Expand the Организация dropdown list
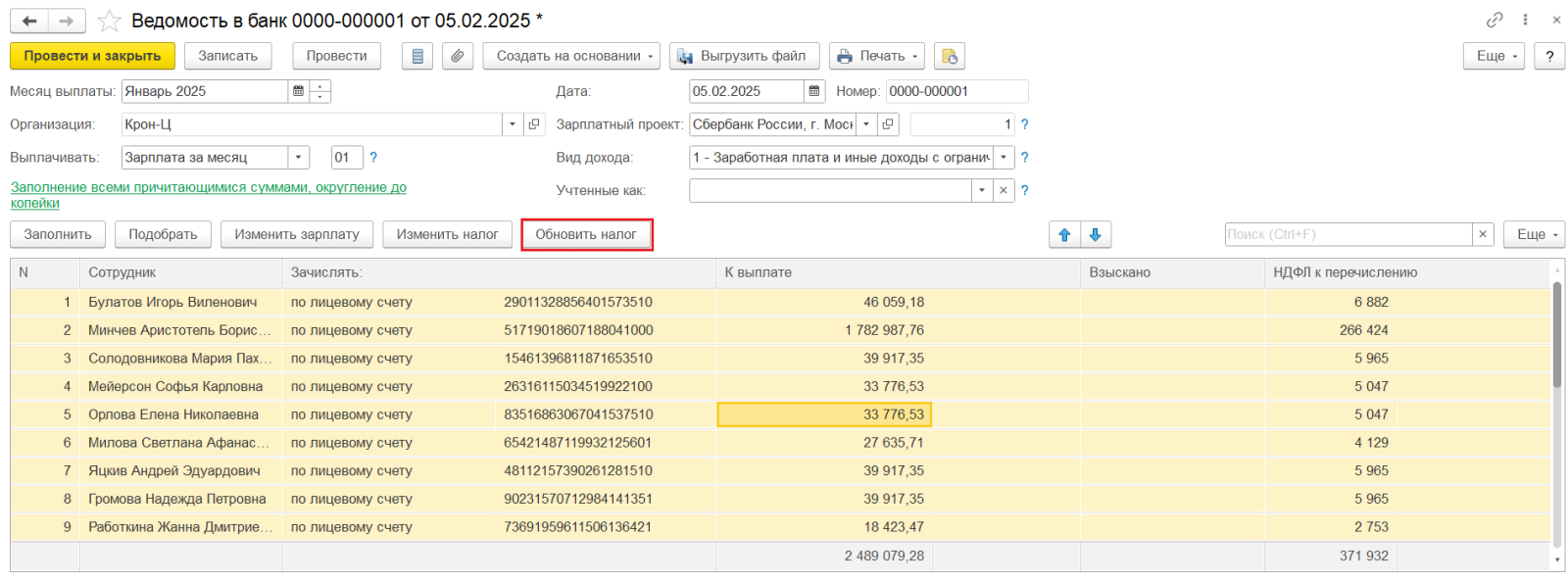The width and height of the screenshot is (1568, 582). (x=513, y=124)
